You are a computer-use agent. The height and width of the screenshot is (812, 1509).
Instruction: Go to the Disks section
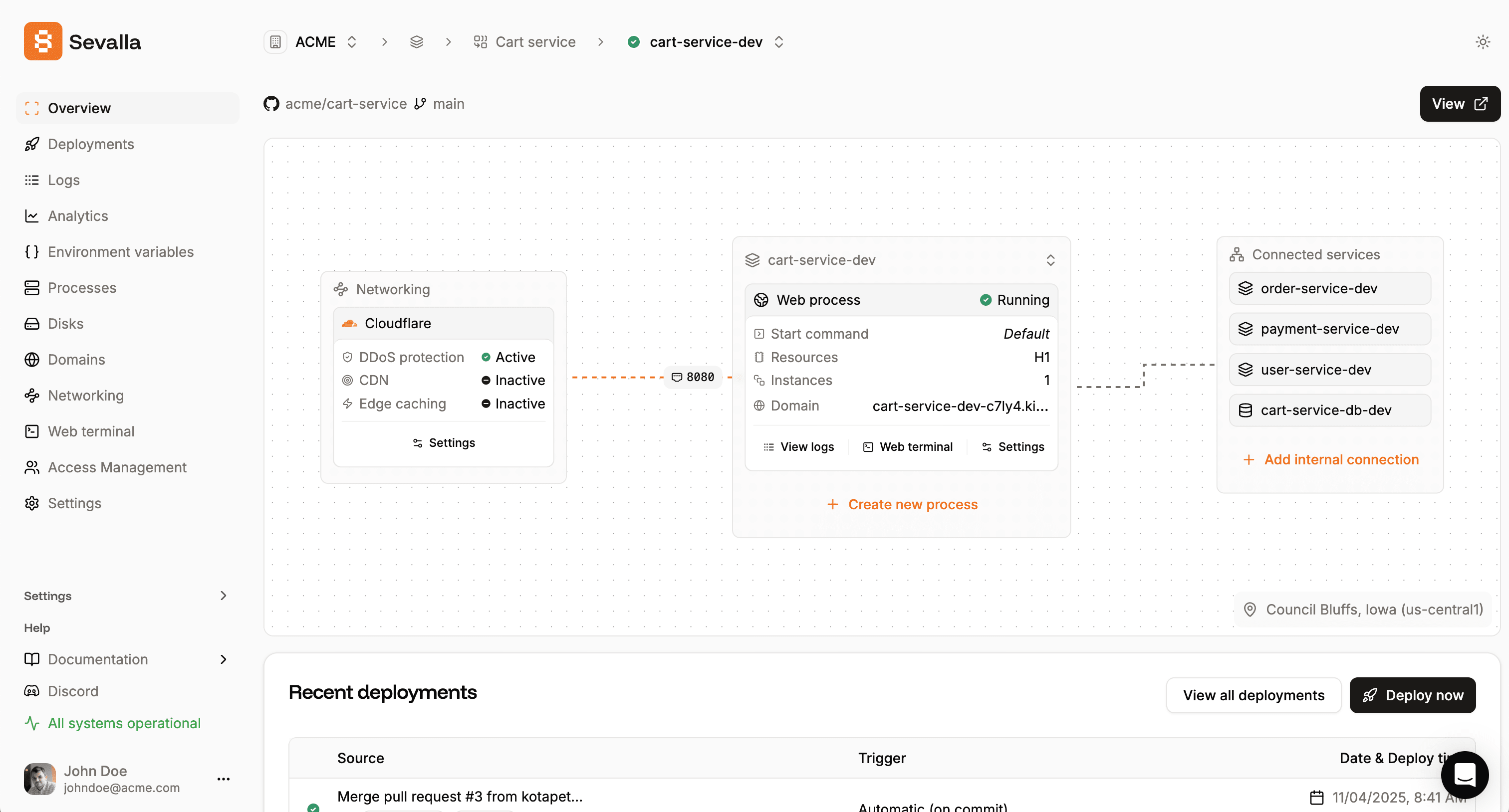65,323
